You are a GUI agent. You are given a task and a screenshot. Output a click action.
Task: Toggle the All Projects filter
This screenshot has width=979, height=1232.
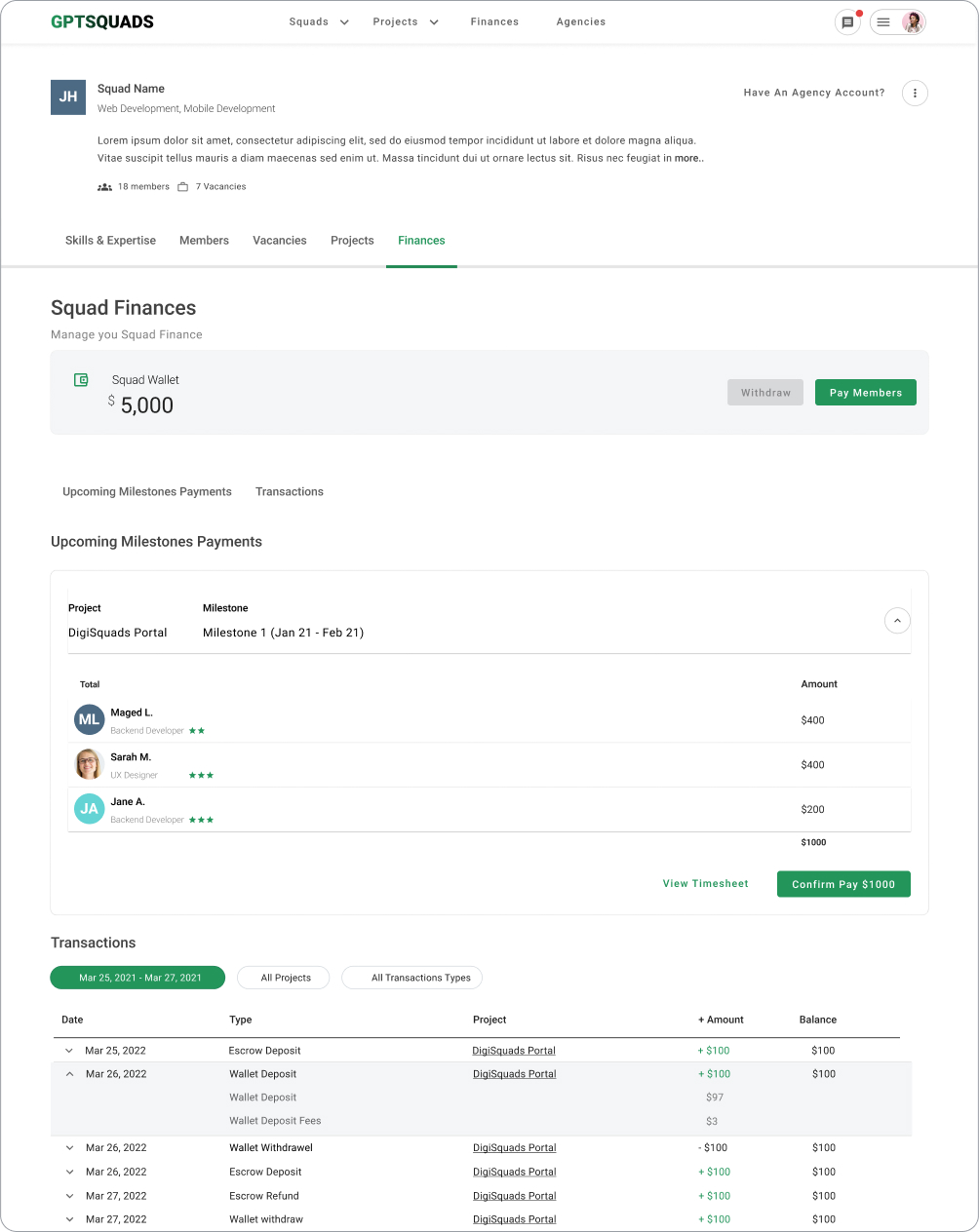pyautogui.click(x=283, y=978)
